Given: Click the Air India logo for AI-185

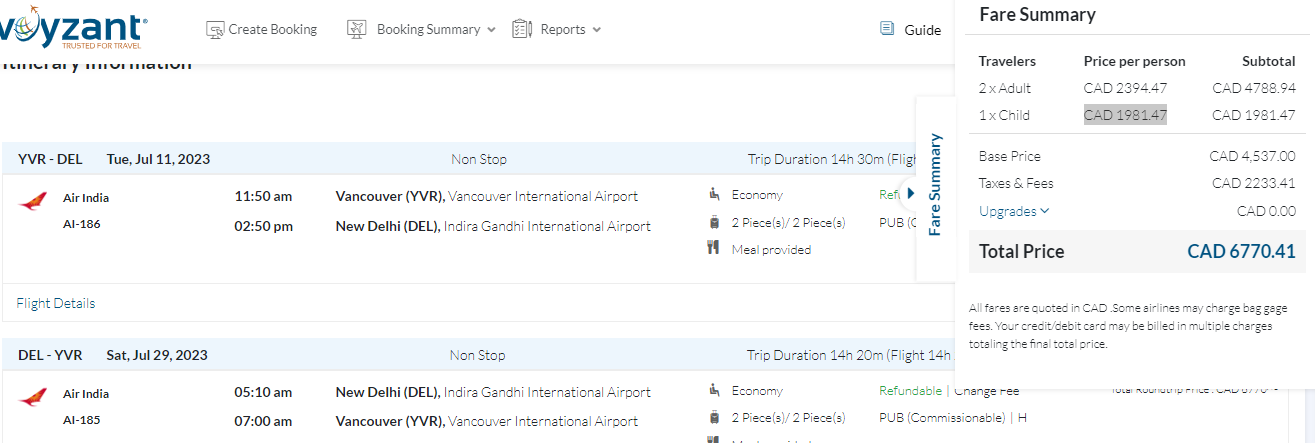Looking at the screenshot, I should pyautogui.click(x=32, y=398).
